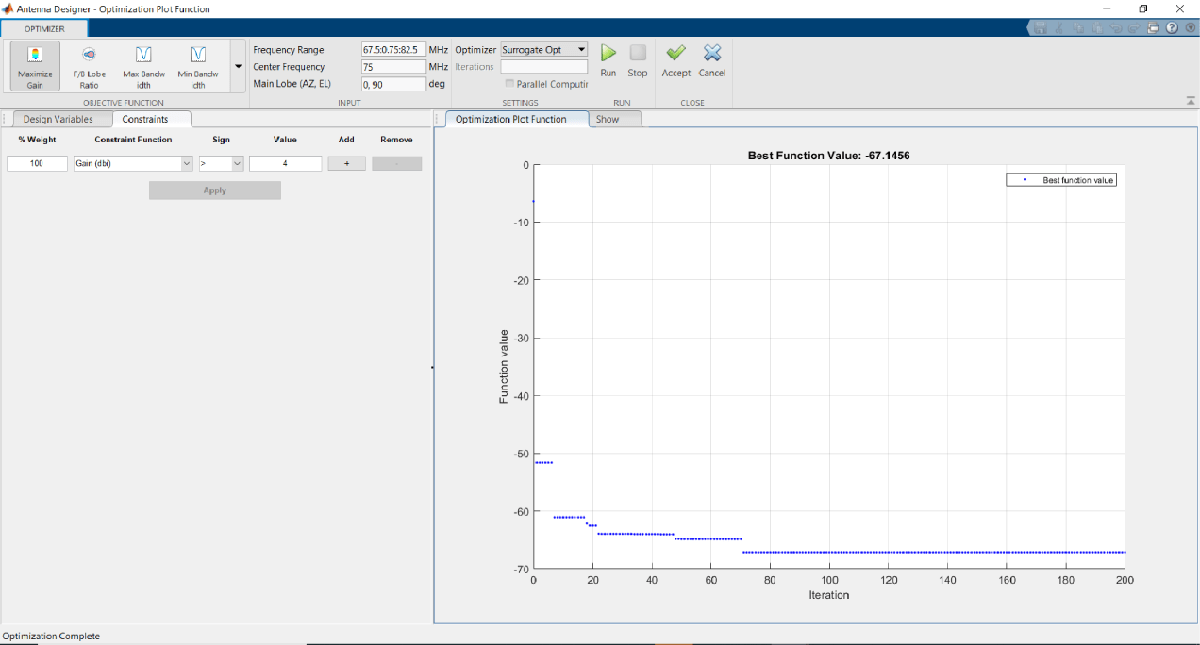Open the Sign dropdown for the constraint
This screenshot has height=645, width=1200.
(221, 164)
